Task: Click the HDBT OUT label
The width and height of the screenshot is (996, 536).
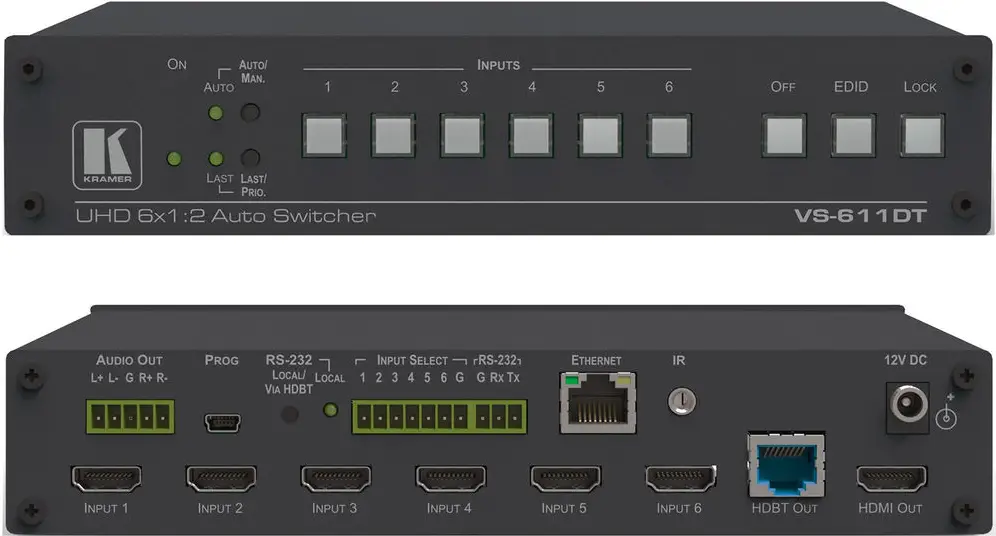Action: click(784, 509)
